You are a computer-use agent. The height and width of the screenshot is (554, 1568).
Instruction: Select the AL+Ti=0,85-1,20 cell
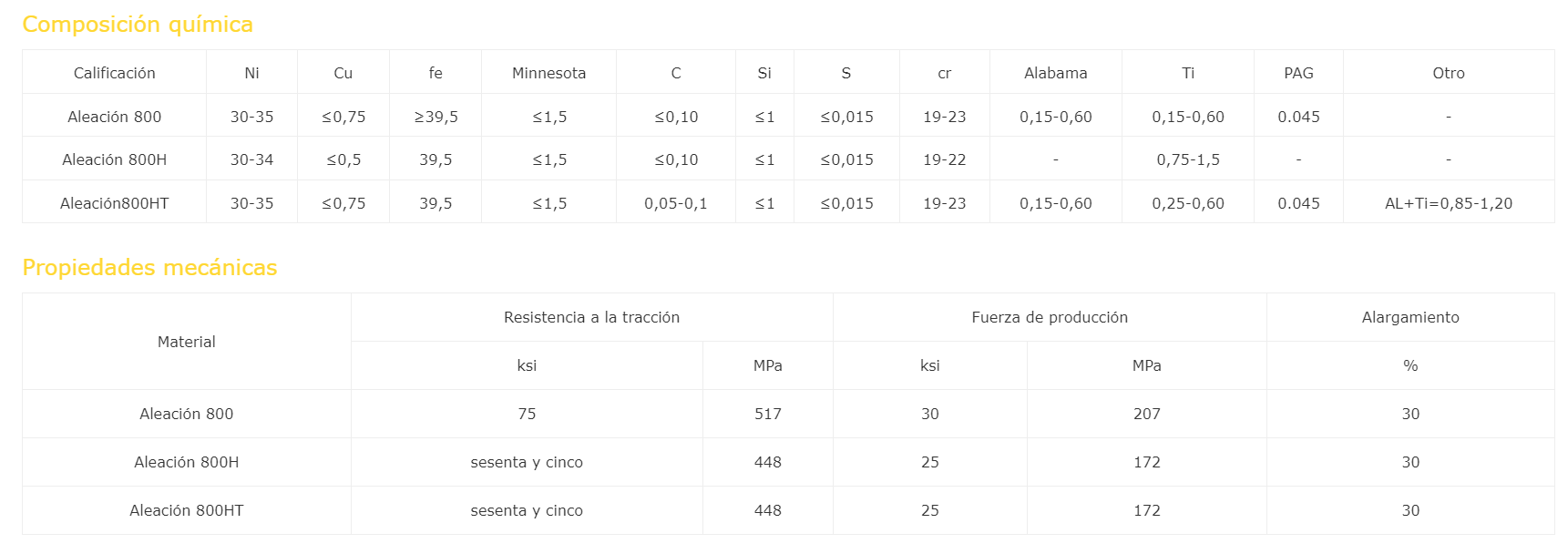(1449, 203)
